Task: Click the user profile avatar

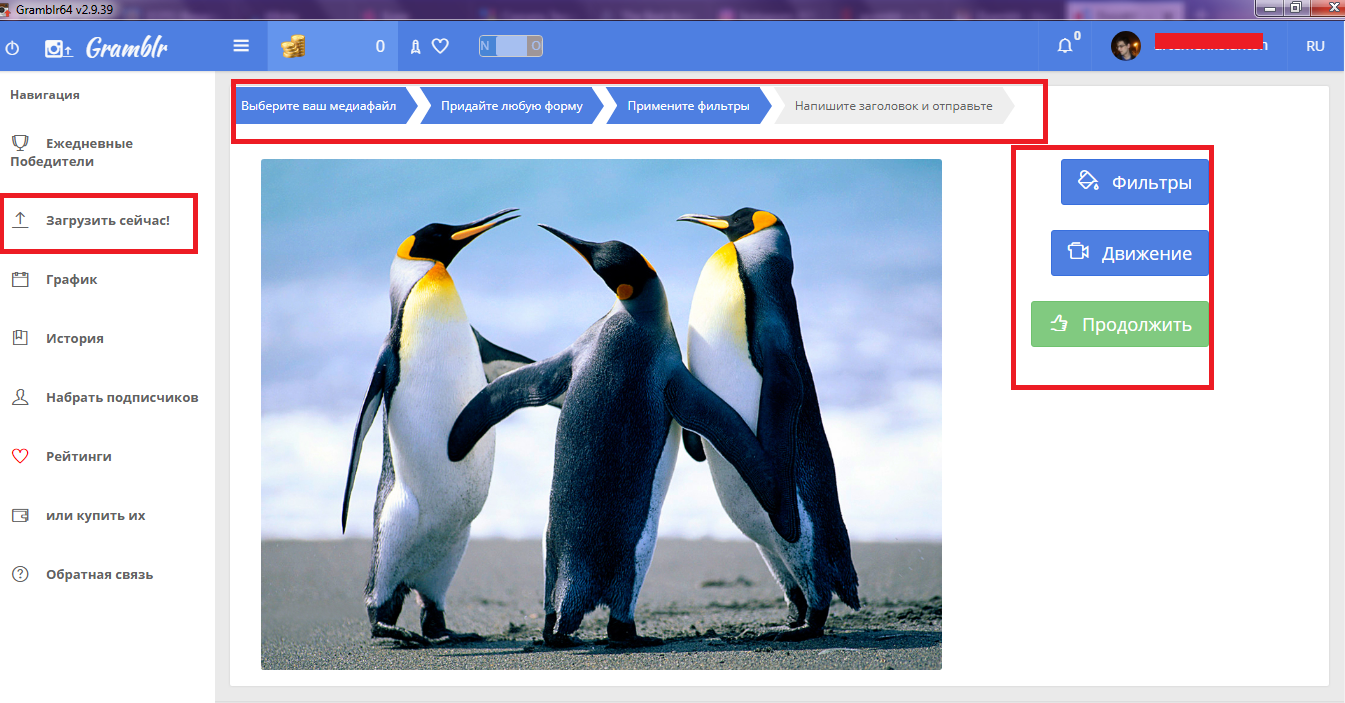Action: pos(1125,46)
